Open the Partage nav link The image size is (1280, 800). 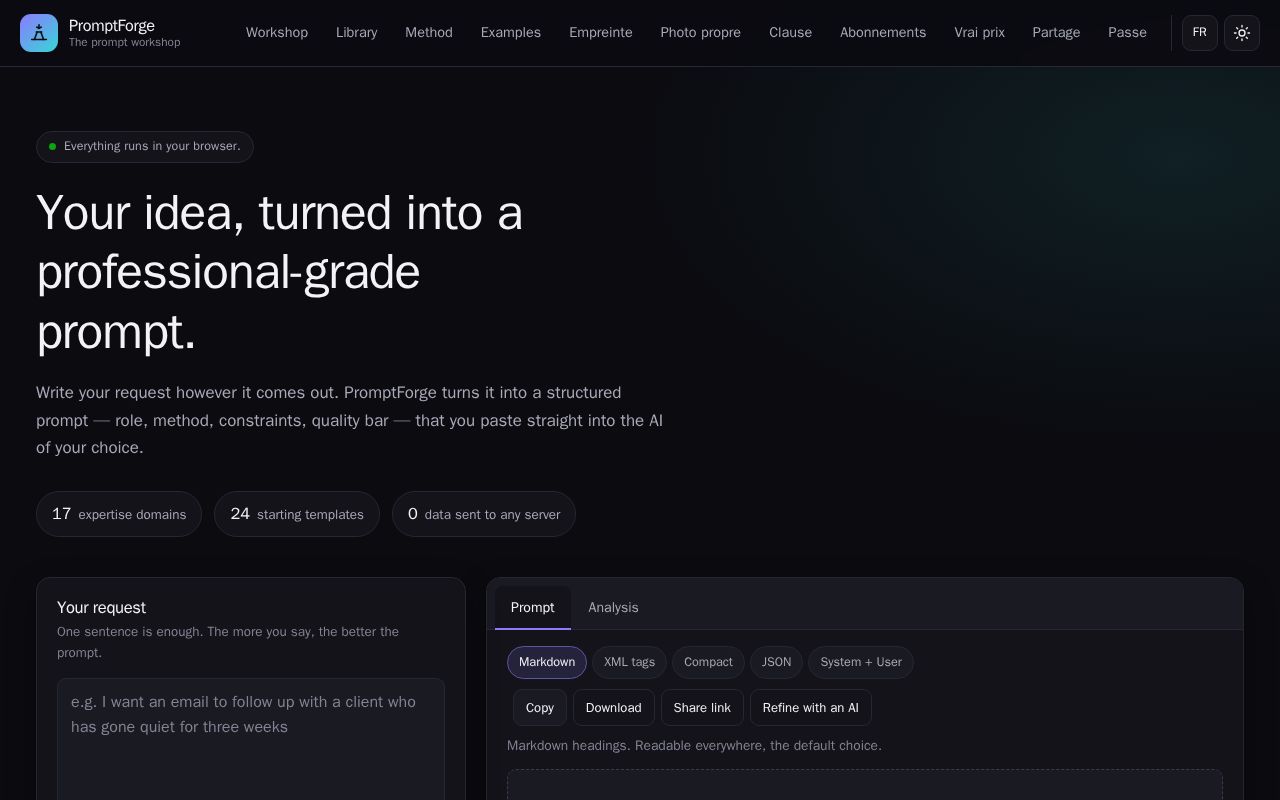click(1057, 33)
